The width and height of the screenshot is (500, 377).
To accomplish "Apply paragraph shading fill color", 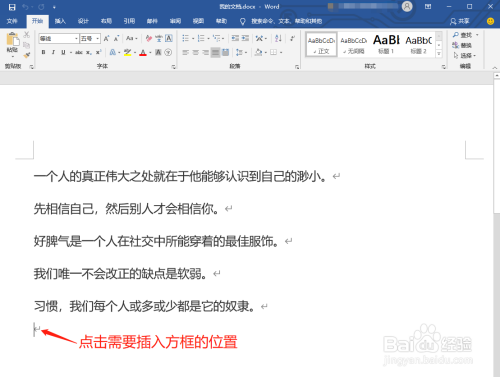I will click(258, 52).
